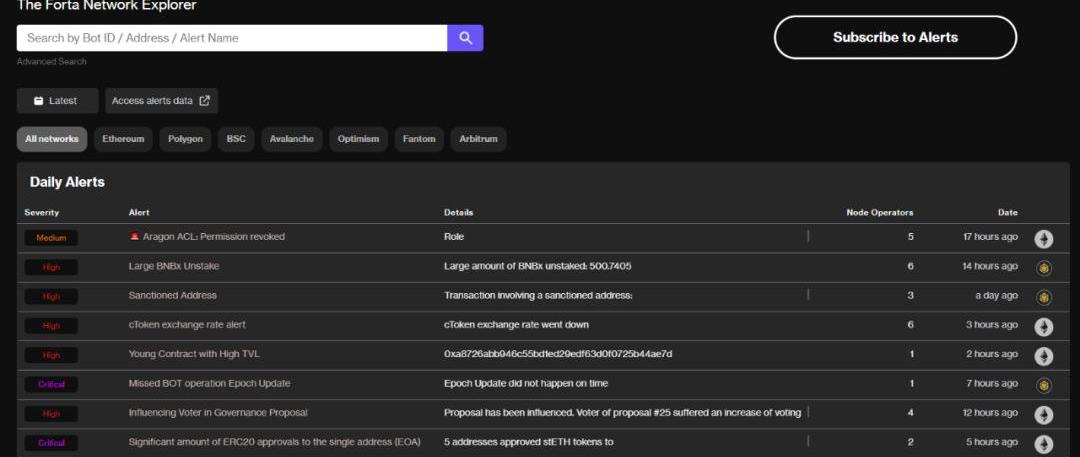Click Critical severity badge on ERC20 approvals row
The height and width of the screenshot is (457, 1080).
click(51, 443)
